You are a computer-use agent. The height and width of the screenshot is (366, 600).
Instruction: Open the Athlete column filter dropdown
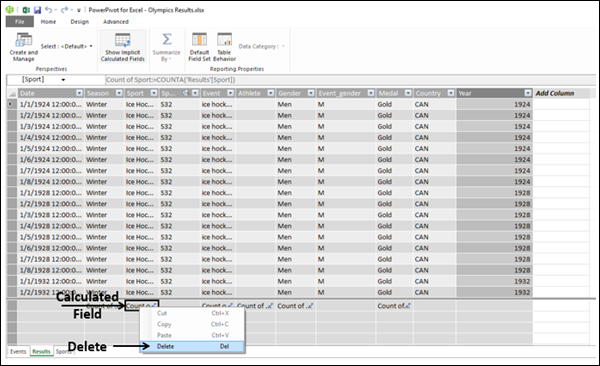pyautogui.click(x=271, y=93)
